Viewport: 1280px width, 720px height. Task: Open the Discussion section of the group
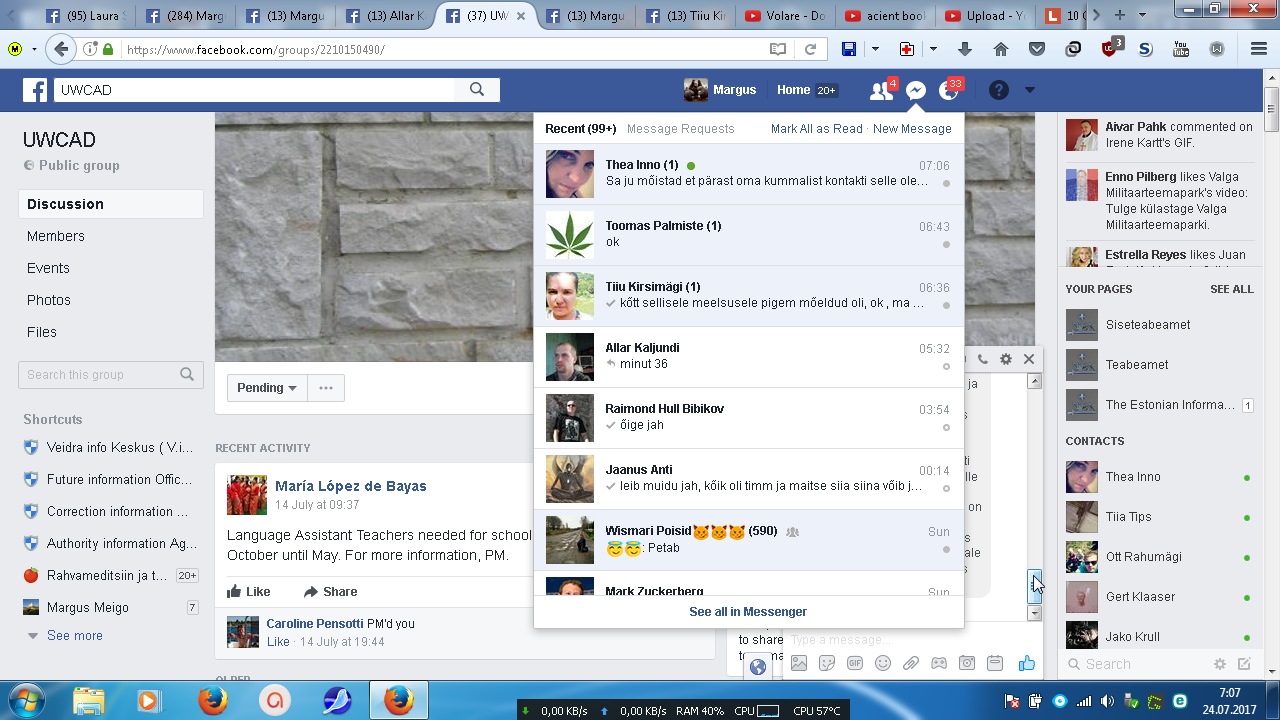pos(111,204)
